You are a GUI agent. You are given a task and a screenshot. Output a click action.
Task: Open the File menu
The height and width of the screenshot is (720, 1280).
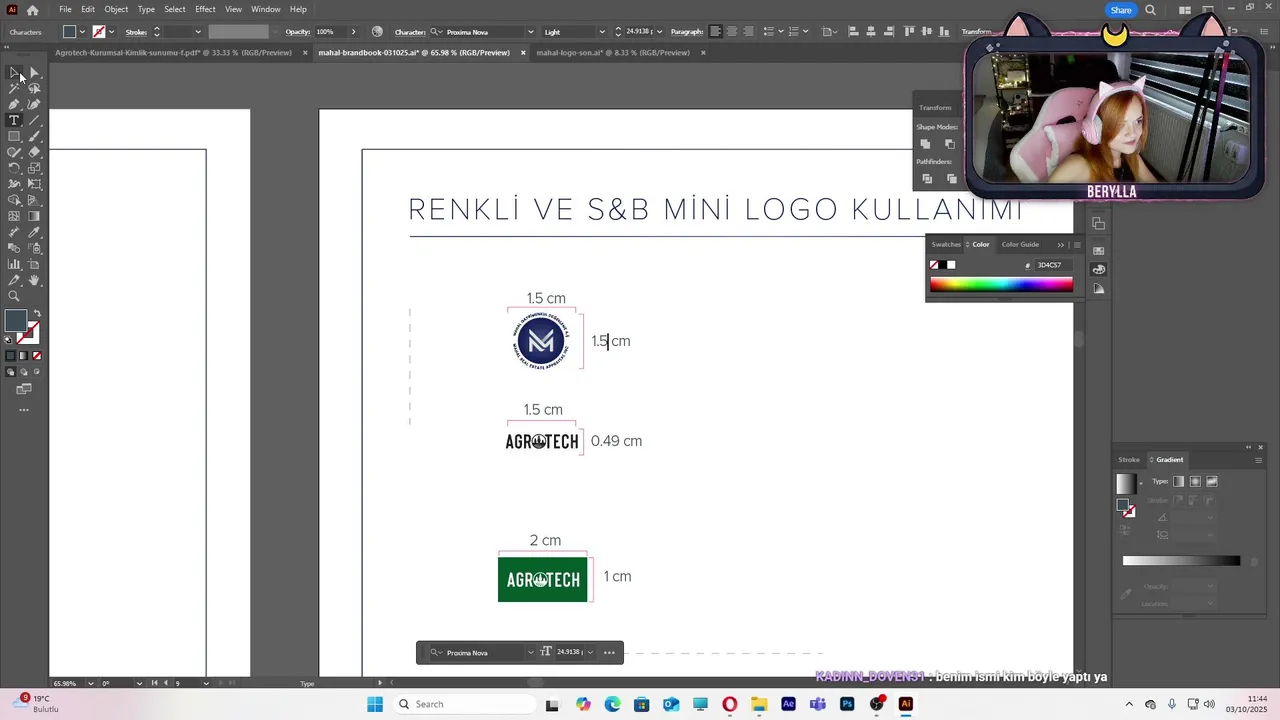click(x=65, y=9)
